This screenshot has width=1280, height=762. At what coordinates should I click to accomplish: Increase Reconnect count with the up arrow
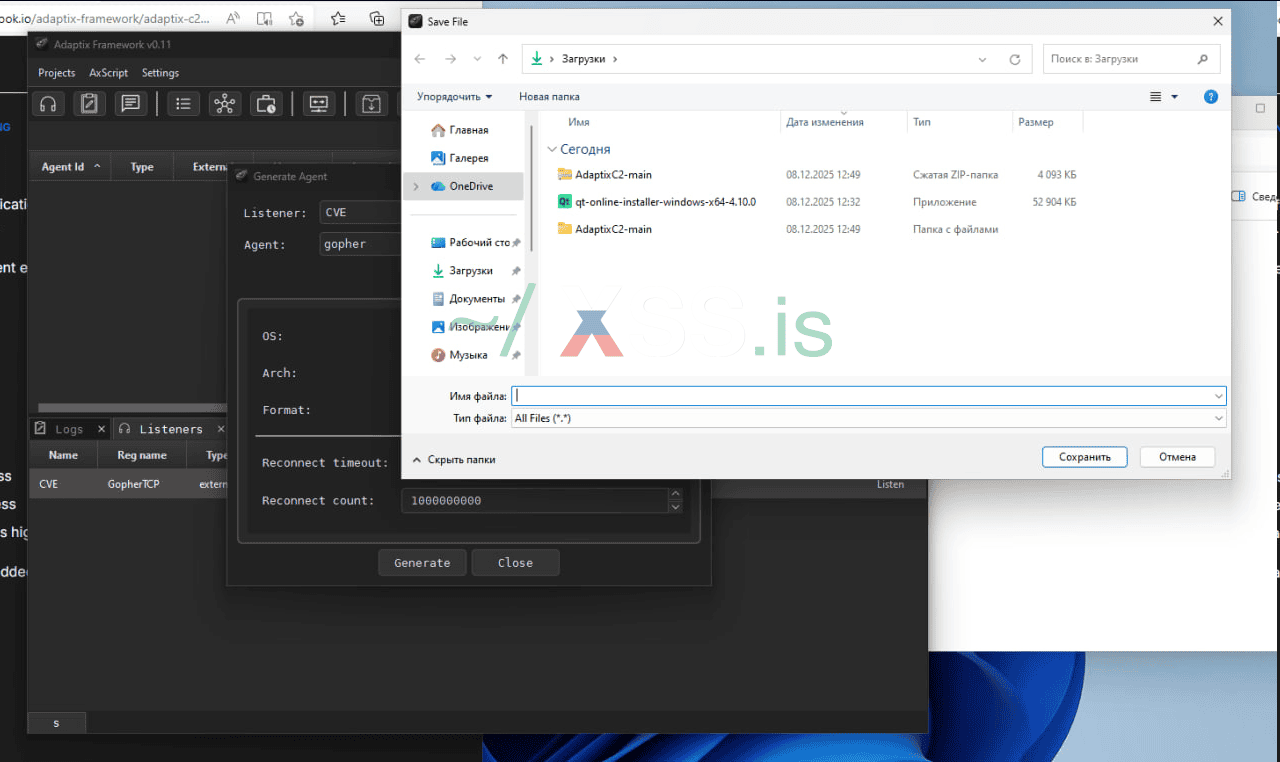click(676, 494)
